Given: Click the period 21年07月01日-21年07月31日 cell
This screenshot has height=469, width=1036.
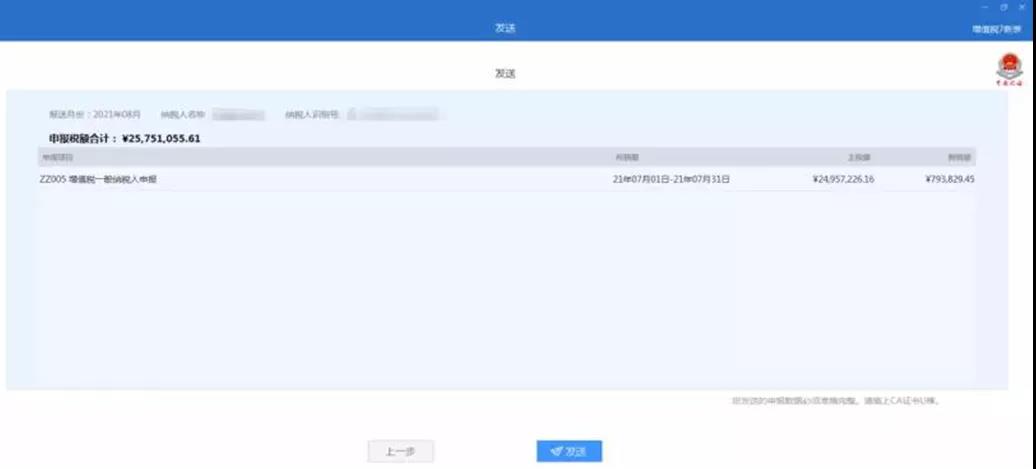Looking at the screenshot, I should [x=671, y=179].
